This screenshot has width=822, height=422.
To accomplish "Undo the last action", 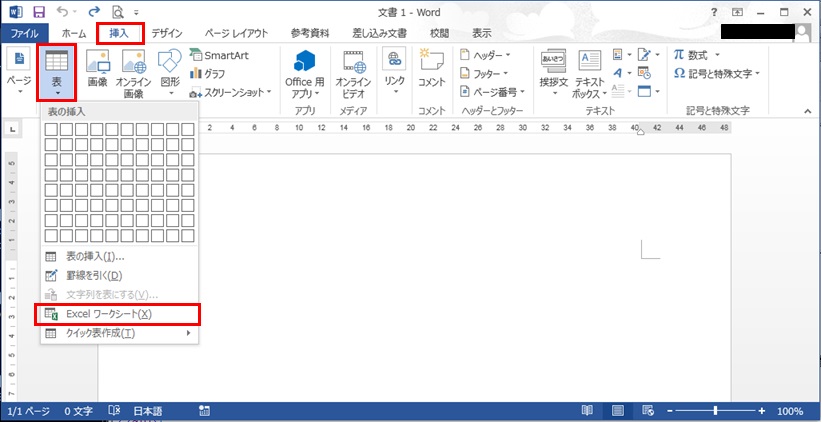I will pyautogui.click(x=62, y=12).
